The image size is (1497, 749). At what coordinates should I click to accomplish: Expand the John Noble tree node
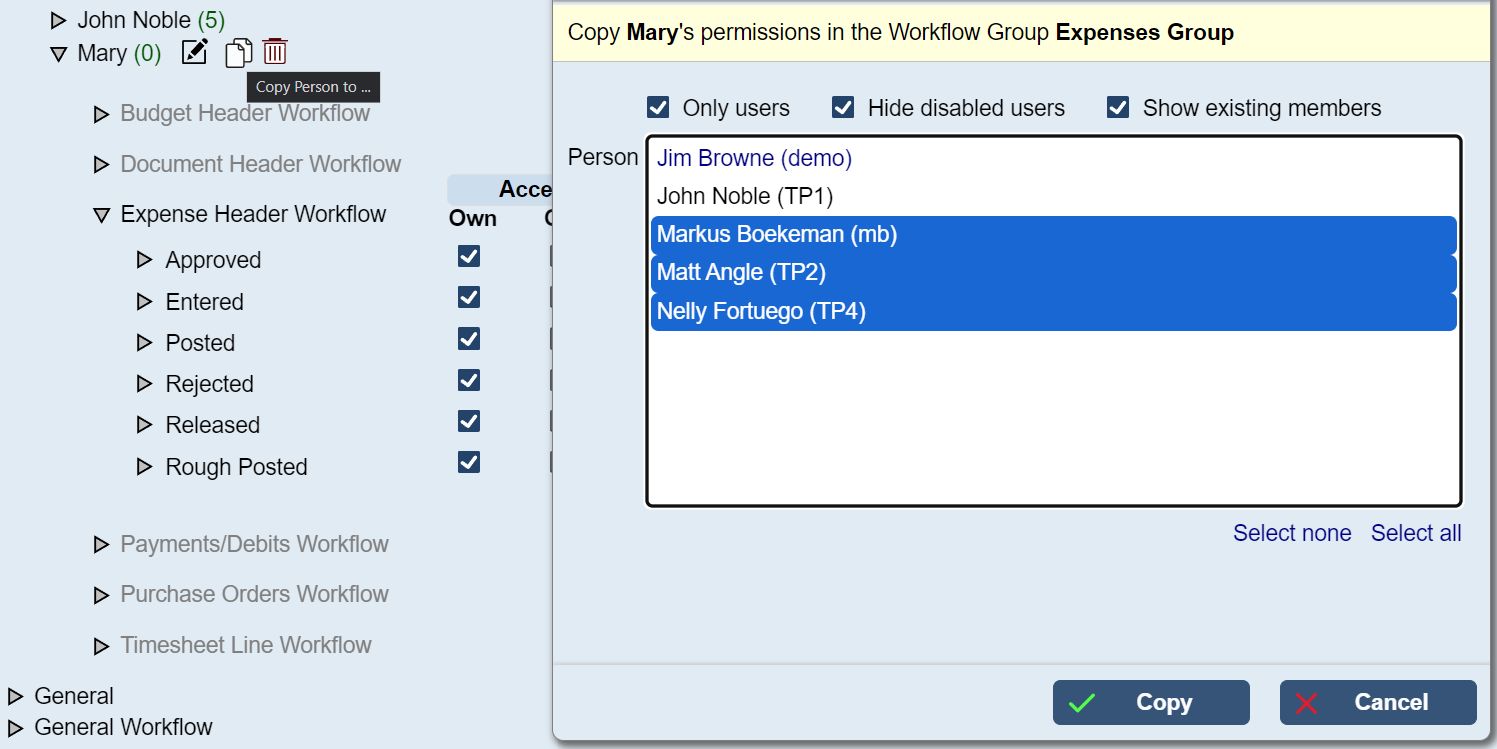(x=58, y=20)
